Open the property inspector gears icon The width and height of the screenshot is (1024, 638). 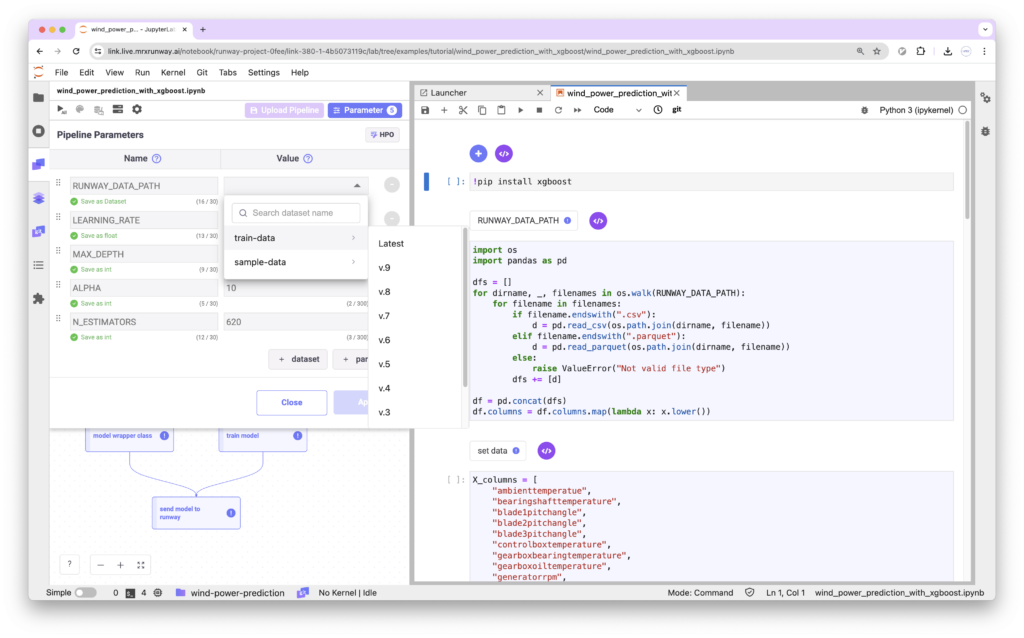click(985, 98)
